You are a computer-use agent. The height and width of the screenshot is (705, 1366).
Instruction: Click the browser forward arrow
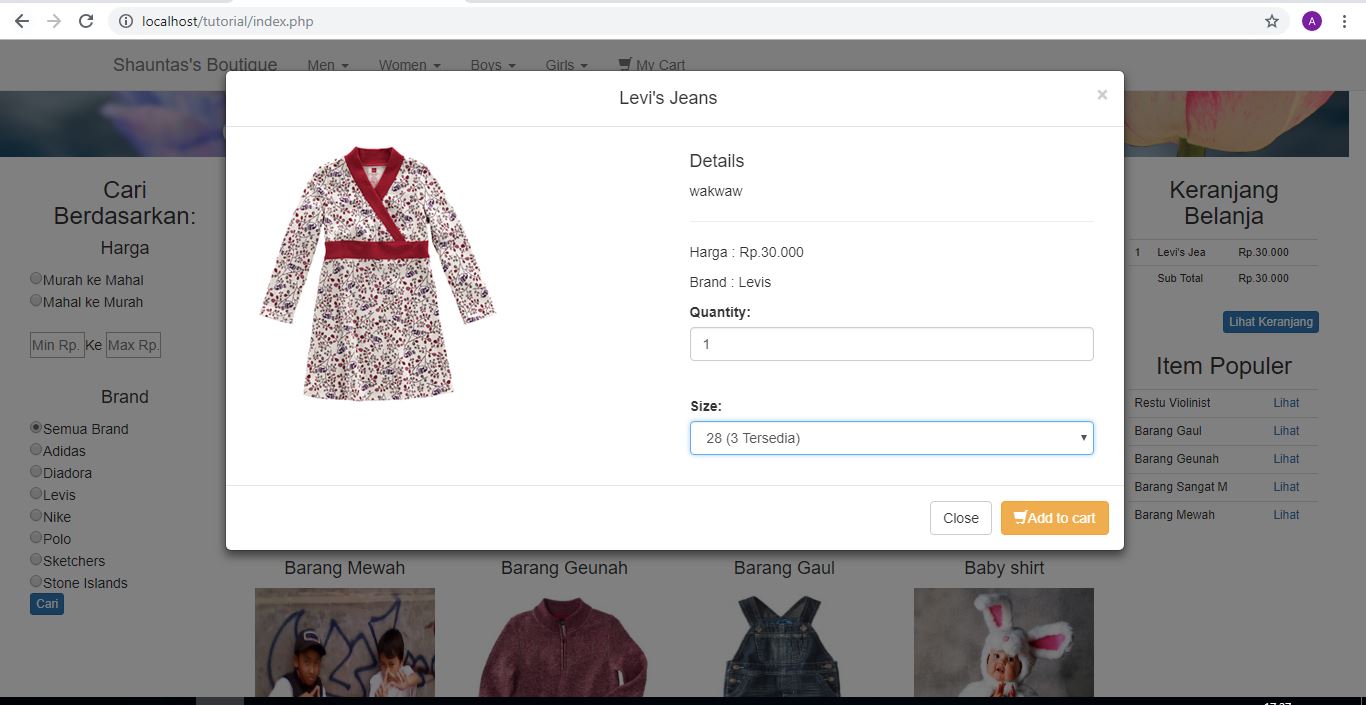click(x=53, y=21)
